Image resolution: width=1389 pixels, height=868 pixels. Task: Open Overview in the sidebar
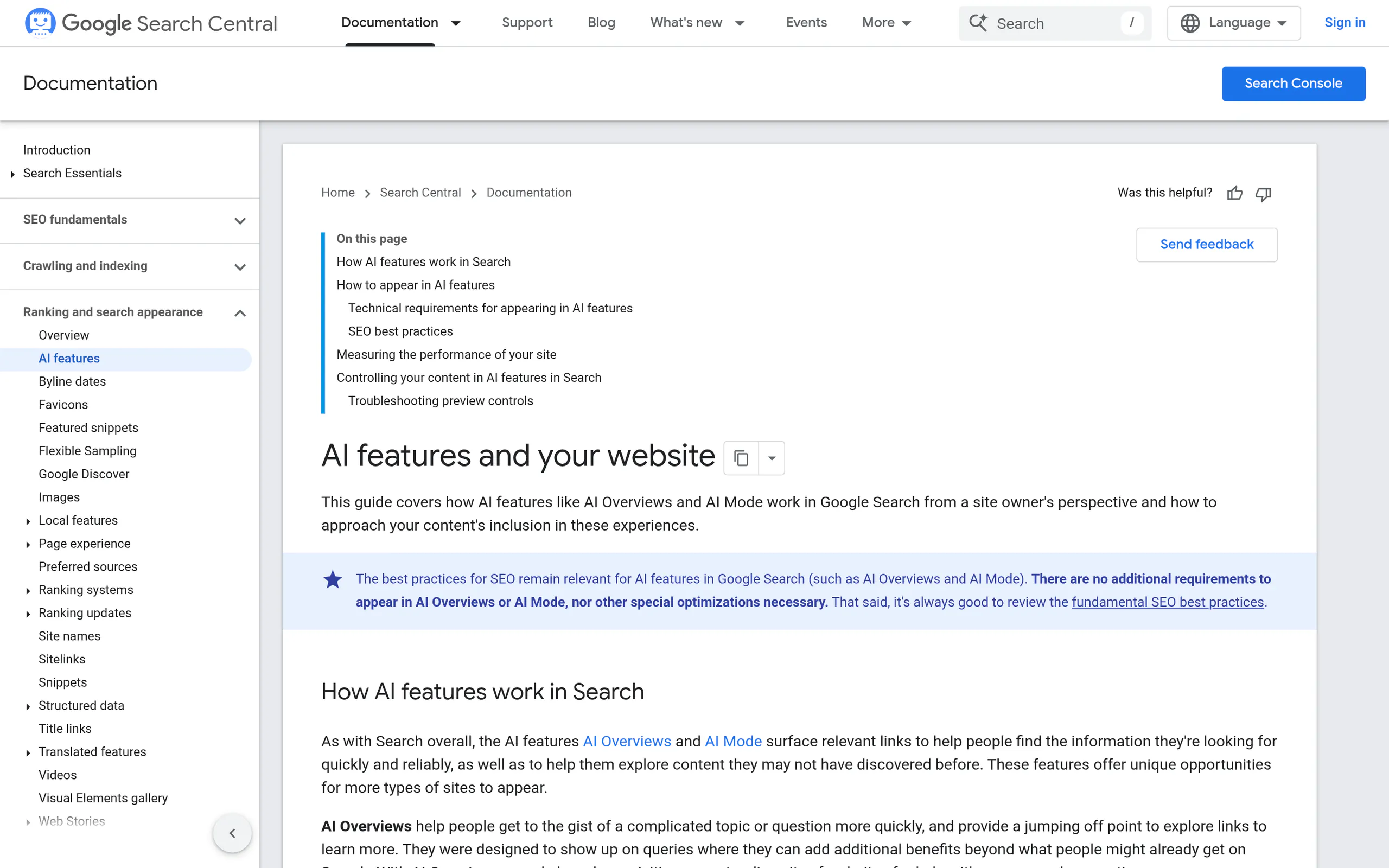click(x=63, y=336)
